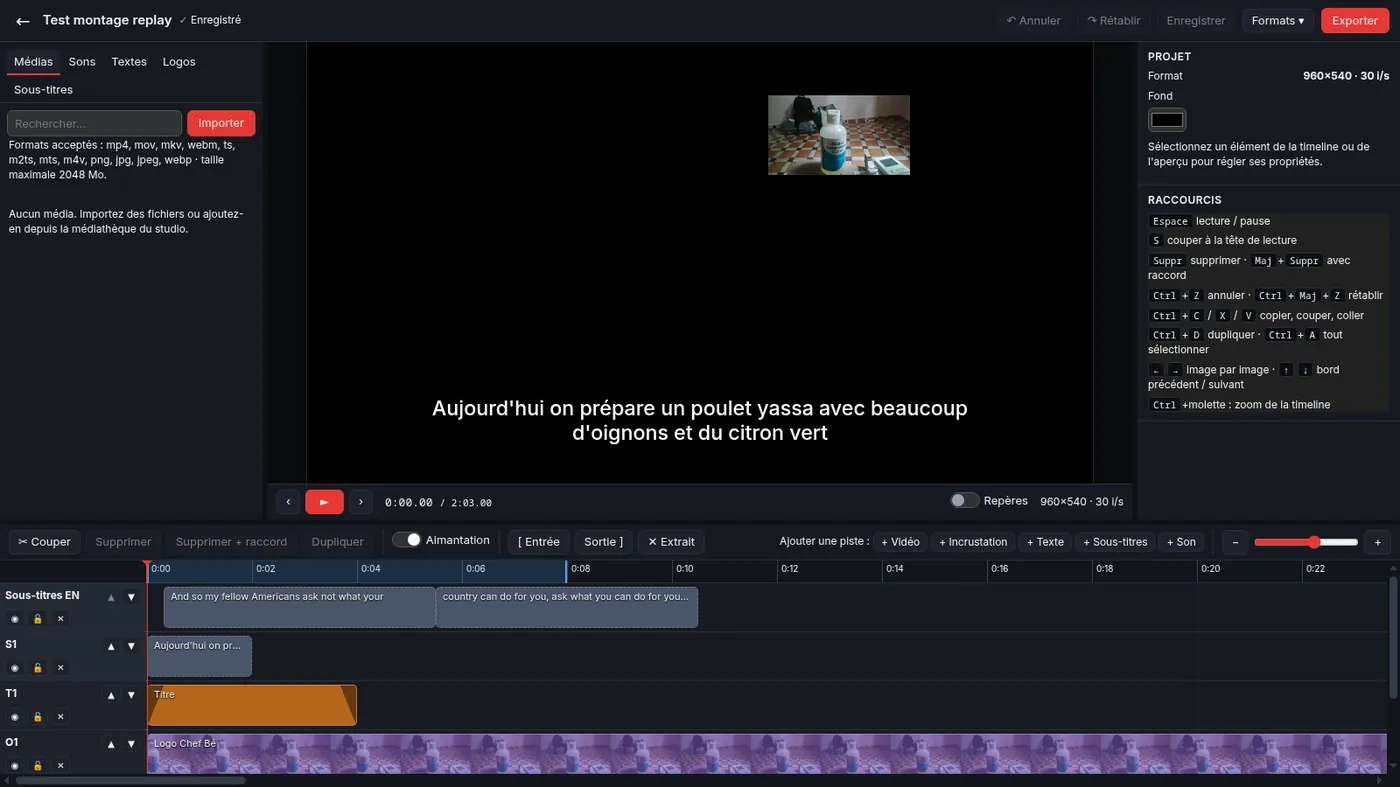Move the O1 track down

coord(131,744)
